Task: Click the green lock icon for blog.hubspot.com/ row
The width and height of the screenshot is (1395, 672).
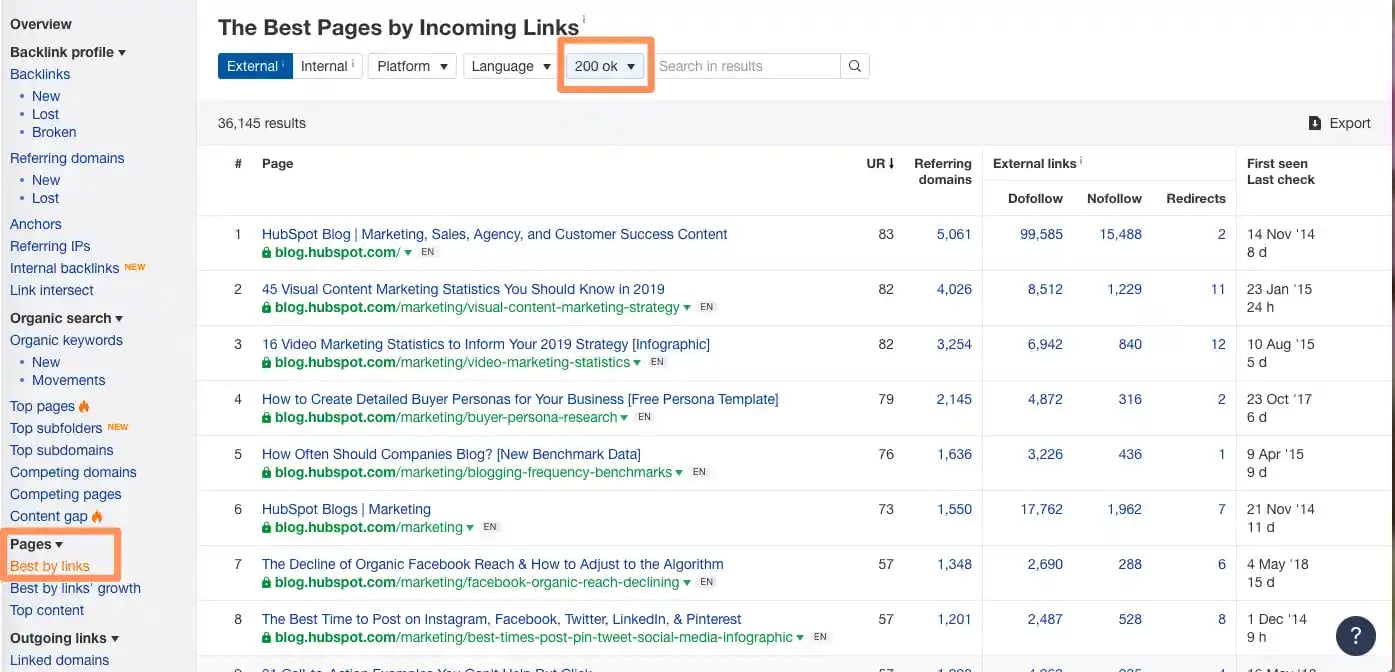Action: tap(267, 253)
